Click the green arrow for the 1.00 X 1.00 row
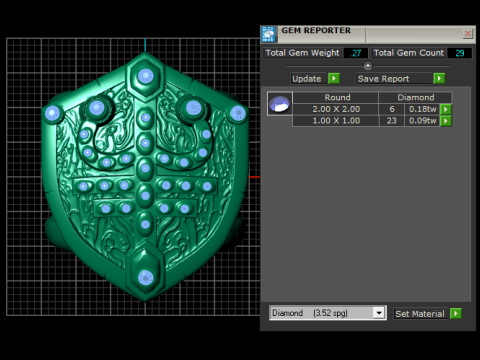This screenshot has height=360, width=480. [446, 121]
